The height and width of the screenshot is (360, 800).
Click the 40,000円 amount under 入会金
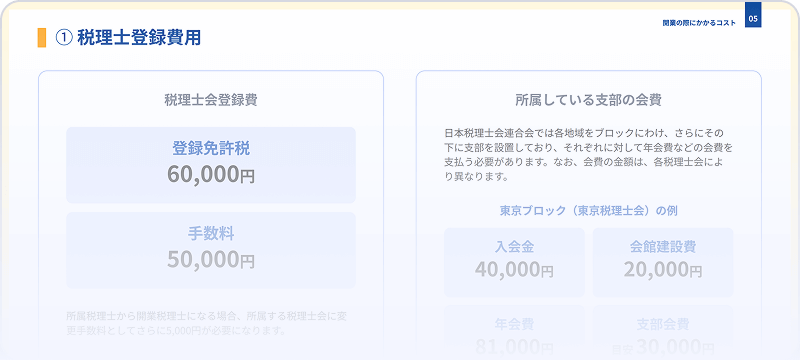514,269
